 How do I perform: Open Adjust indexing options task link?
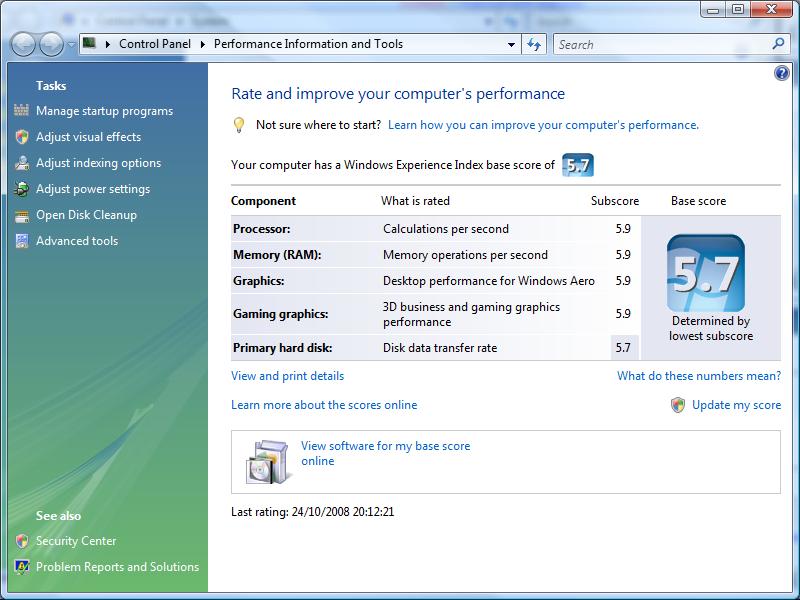[x=98, y=163]
